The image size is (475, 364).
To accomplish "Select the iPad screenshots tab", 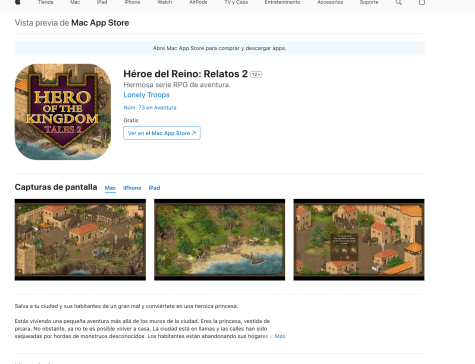I will pos(154,188).
